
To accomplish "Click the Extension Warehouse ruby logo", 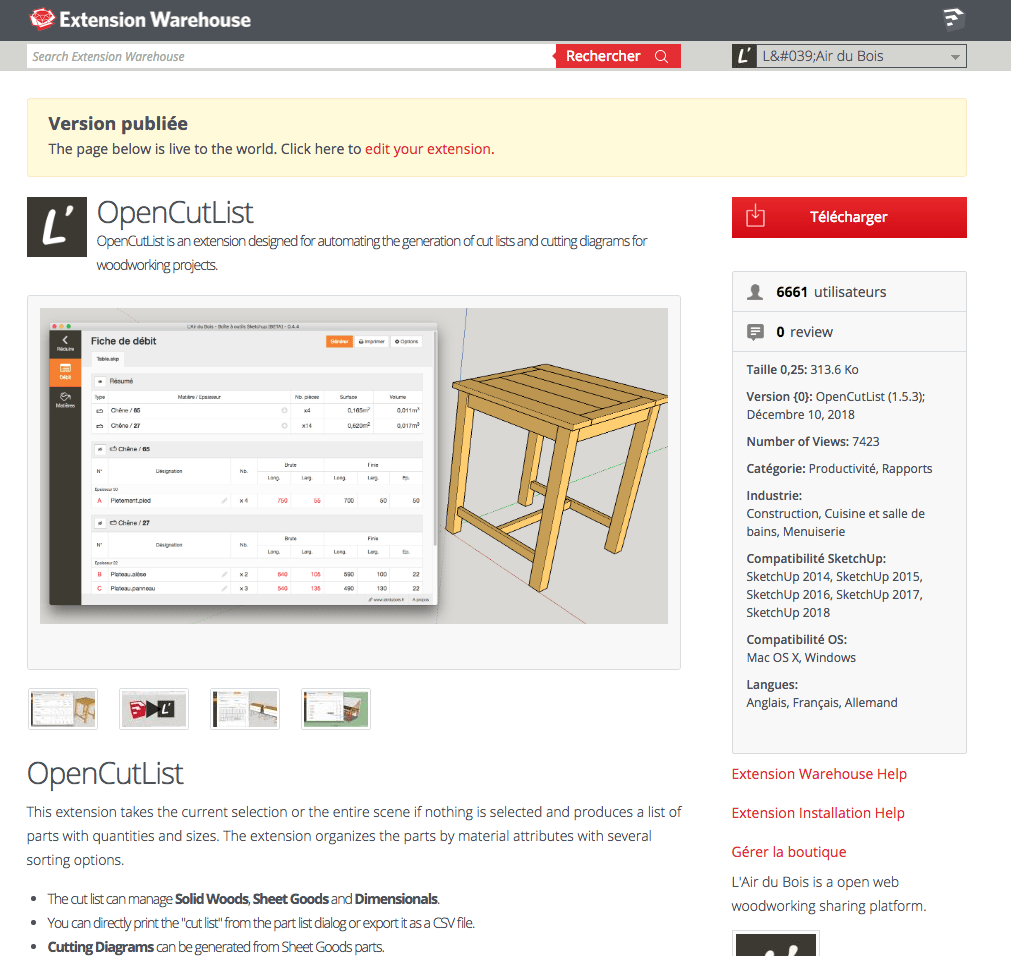I will tap(43, 19).
